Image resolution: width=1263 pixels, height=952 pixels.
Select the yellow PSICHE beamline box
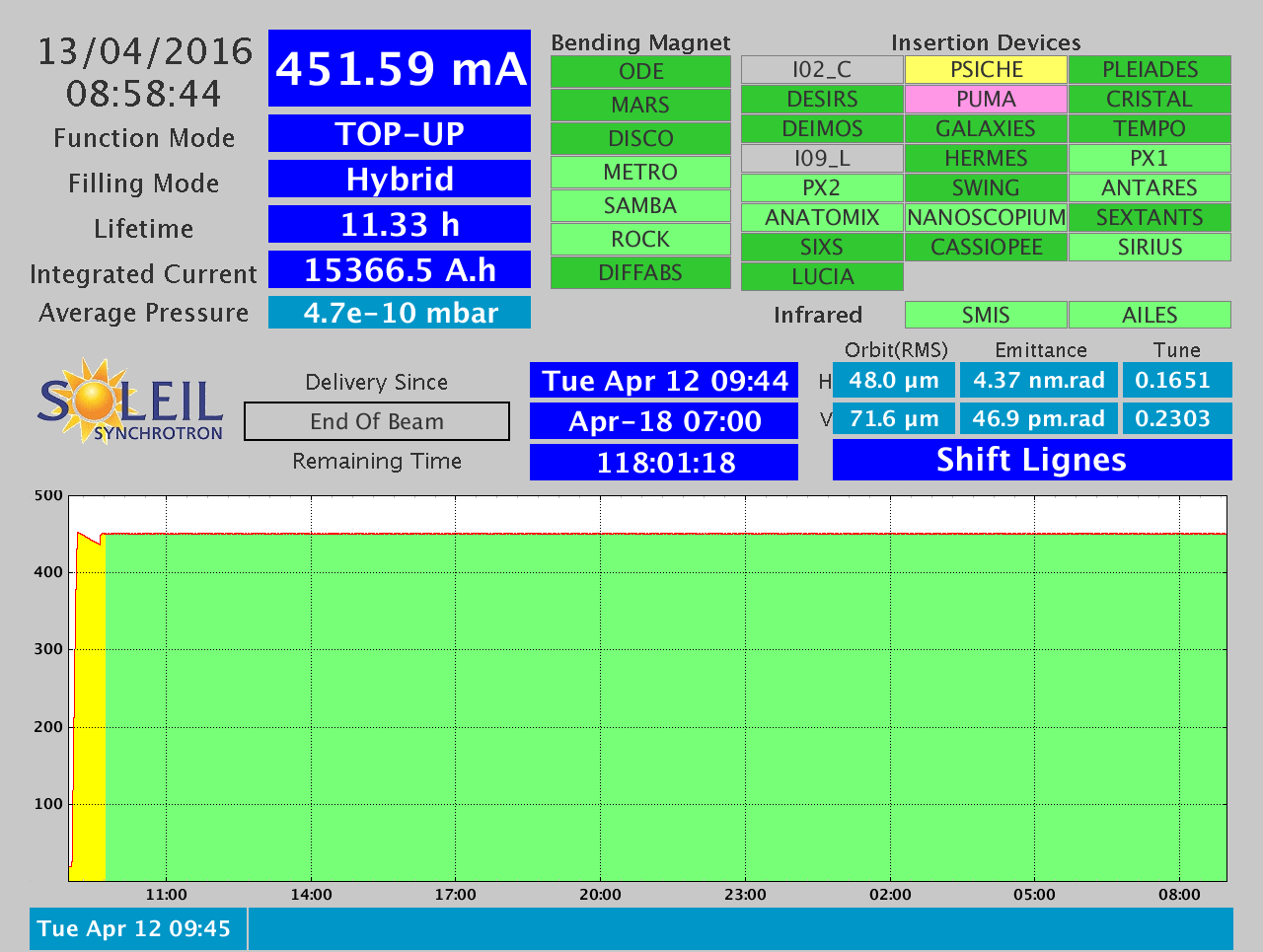[x=986, y=70]
